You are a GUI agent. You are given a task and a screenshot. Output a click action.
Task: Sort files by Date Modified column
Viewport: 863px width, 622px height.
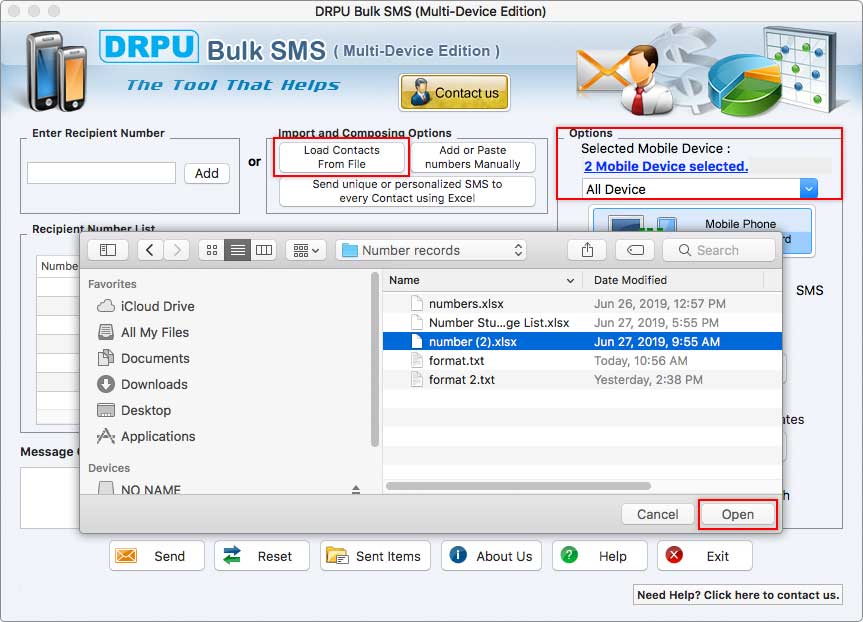tap(673, 280)
